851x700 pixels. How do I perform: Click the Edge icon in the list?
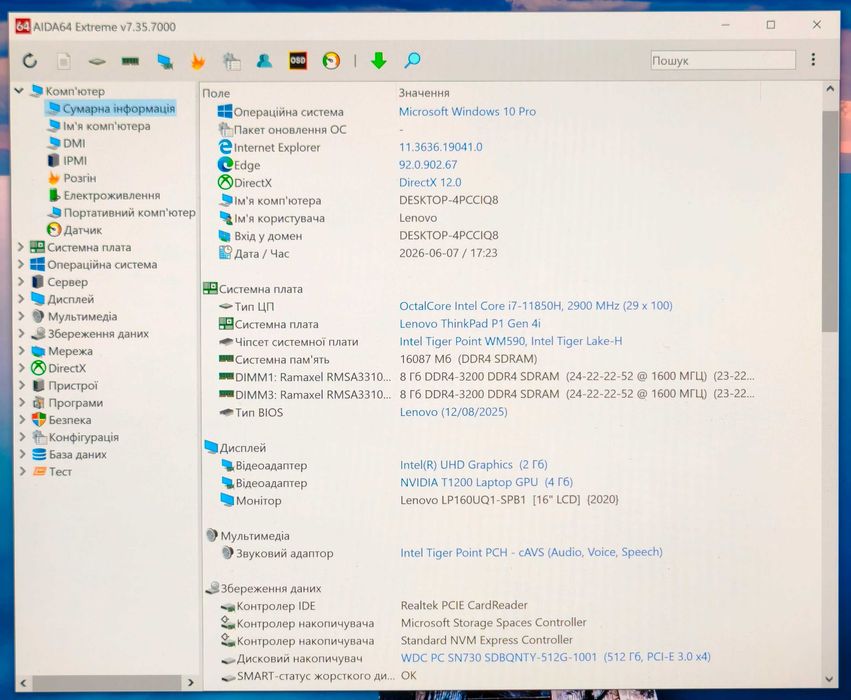[x=225, y=164]
